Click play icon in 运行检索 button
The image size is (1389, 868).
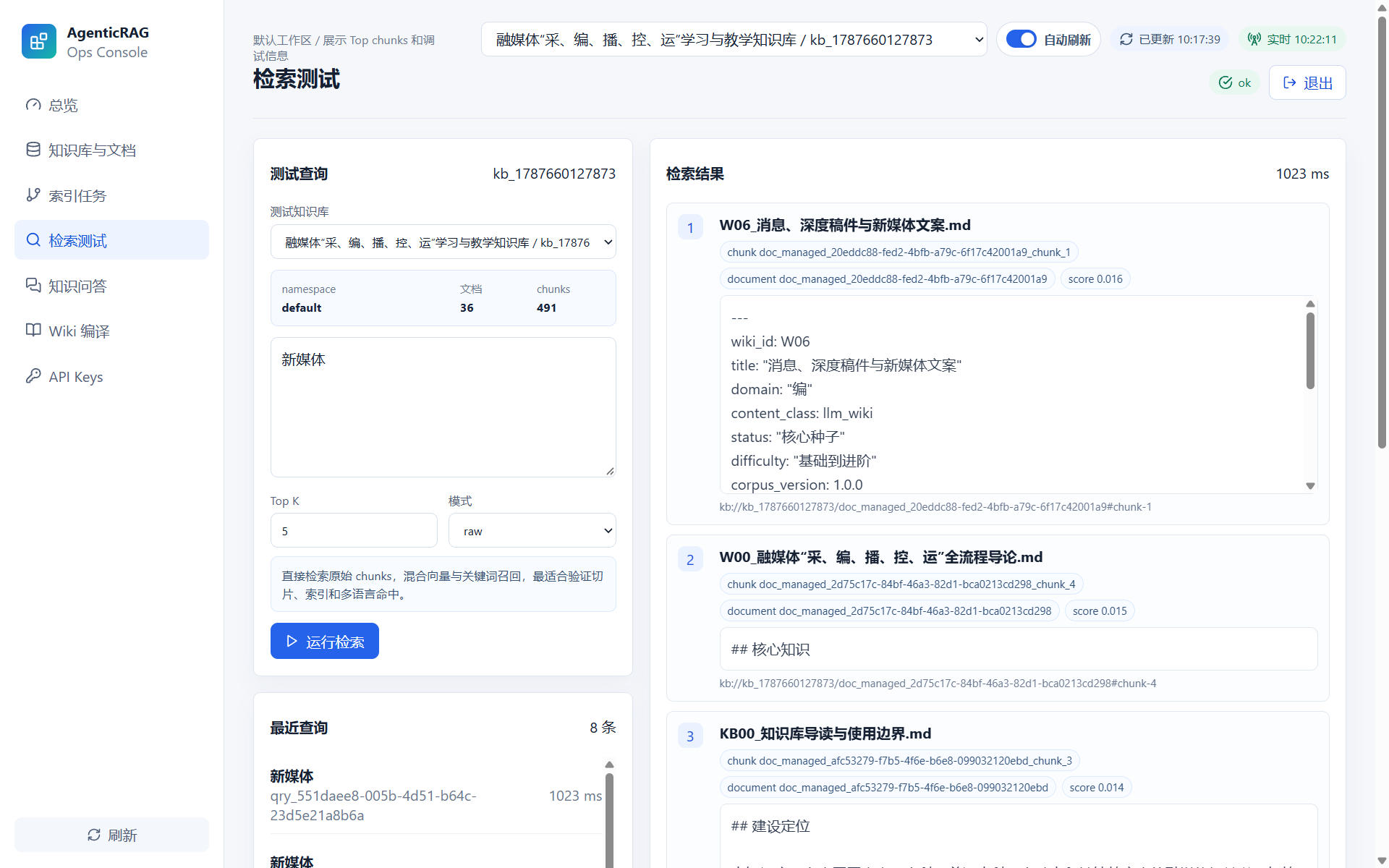(292, 641)
